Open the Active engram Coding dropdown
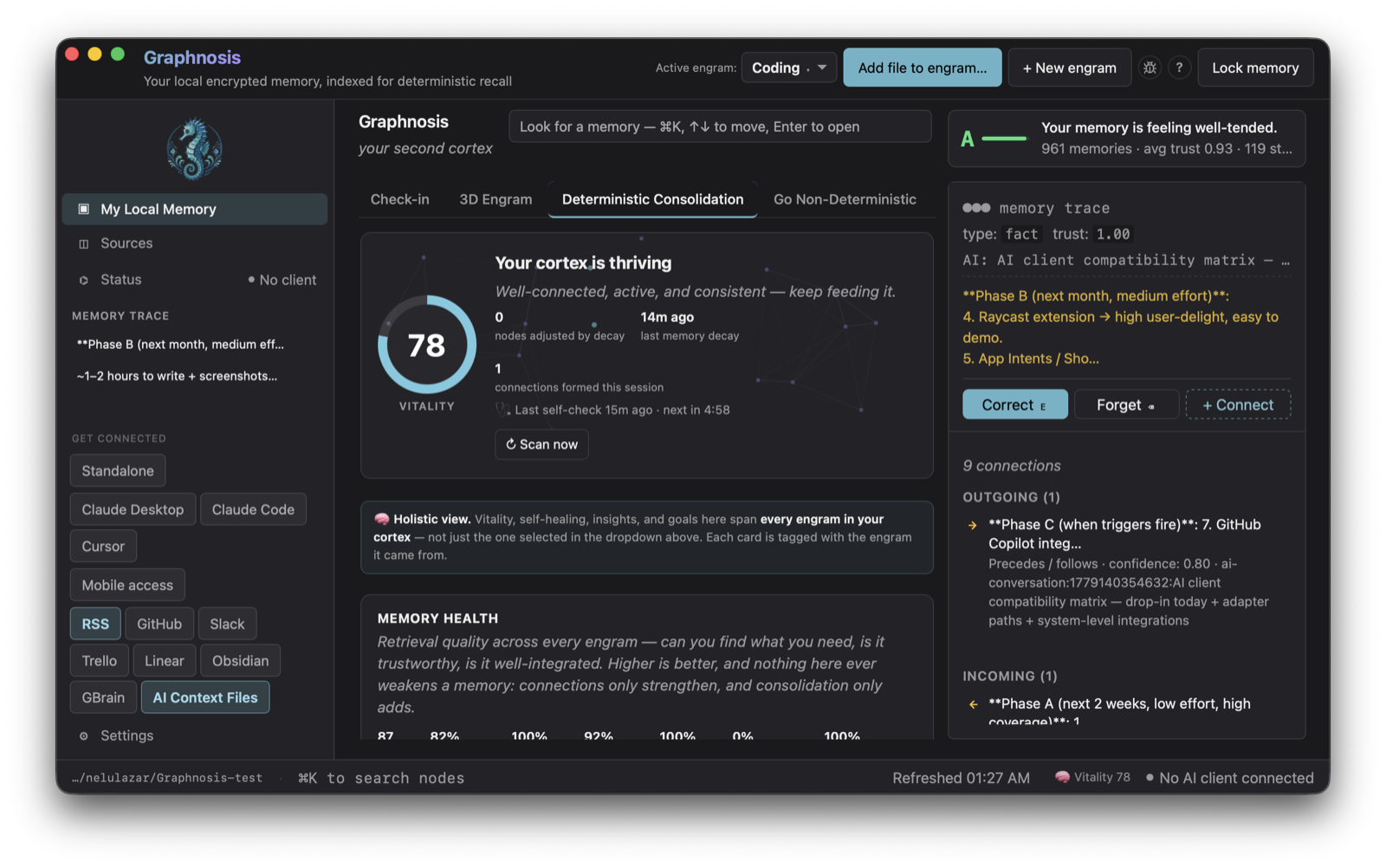 789,68
